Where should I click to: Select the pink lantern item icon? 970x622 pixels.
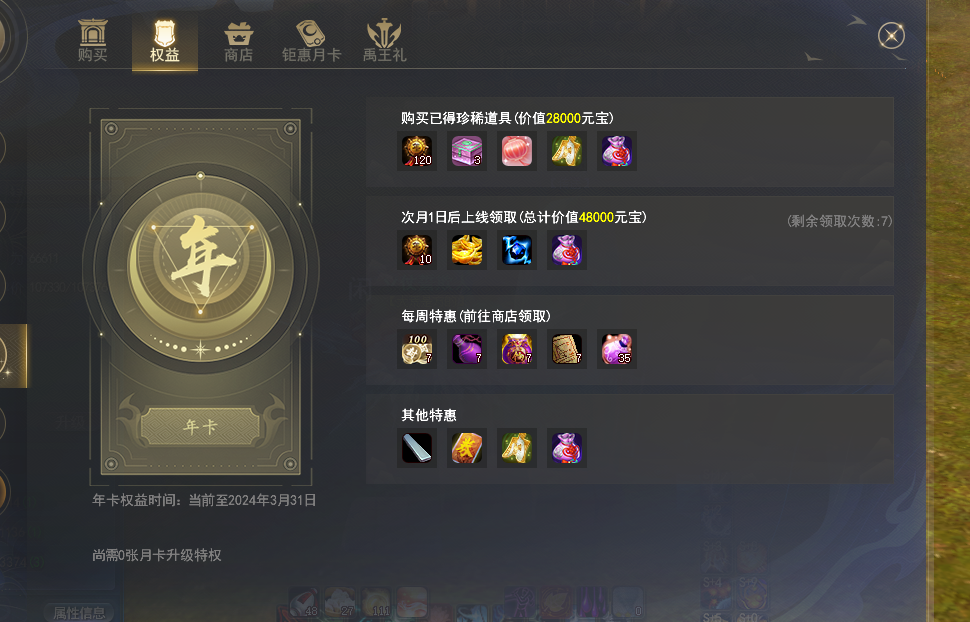517,151
